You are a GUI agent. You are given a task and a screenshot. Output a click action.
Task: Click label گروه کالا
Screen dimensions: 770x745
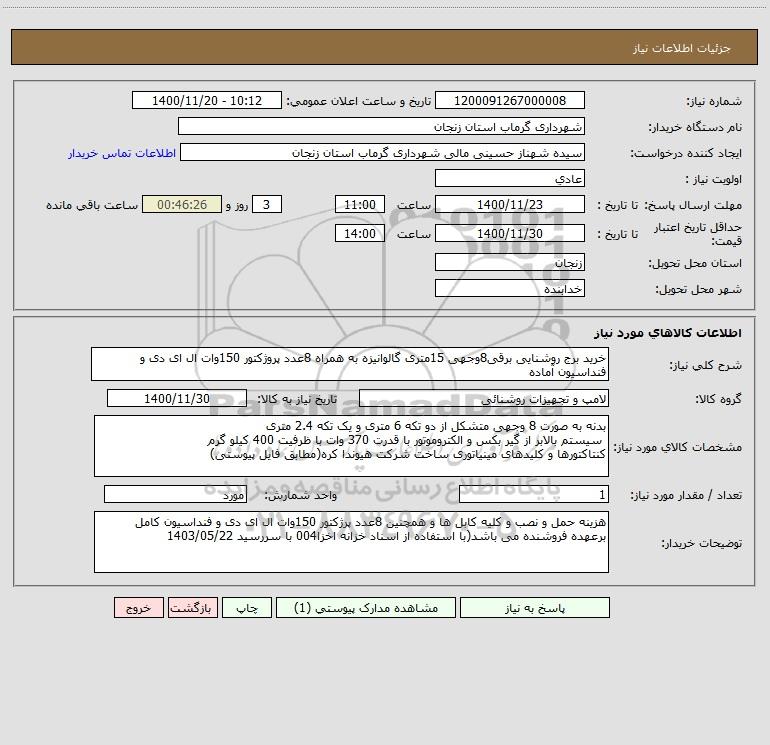tap(718, 399)
